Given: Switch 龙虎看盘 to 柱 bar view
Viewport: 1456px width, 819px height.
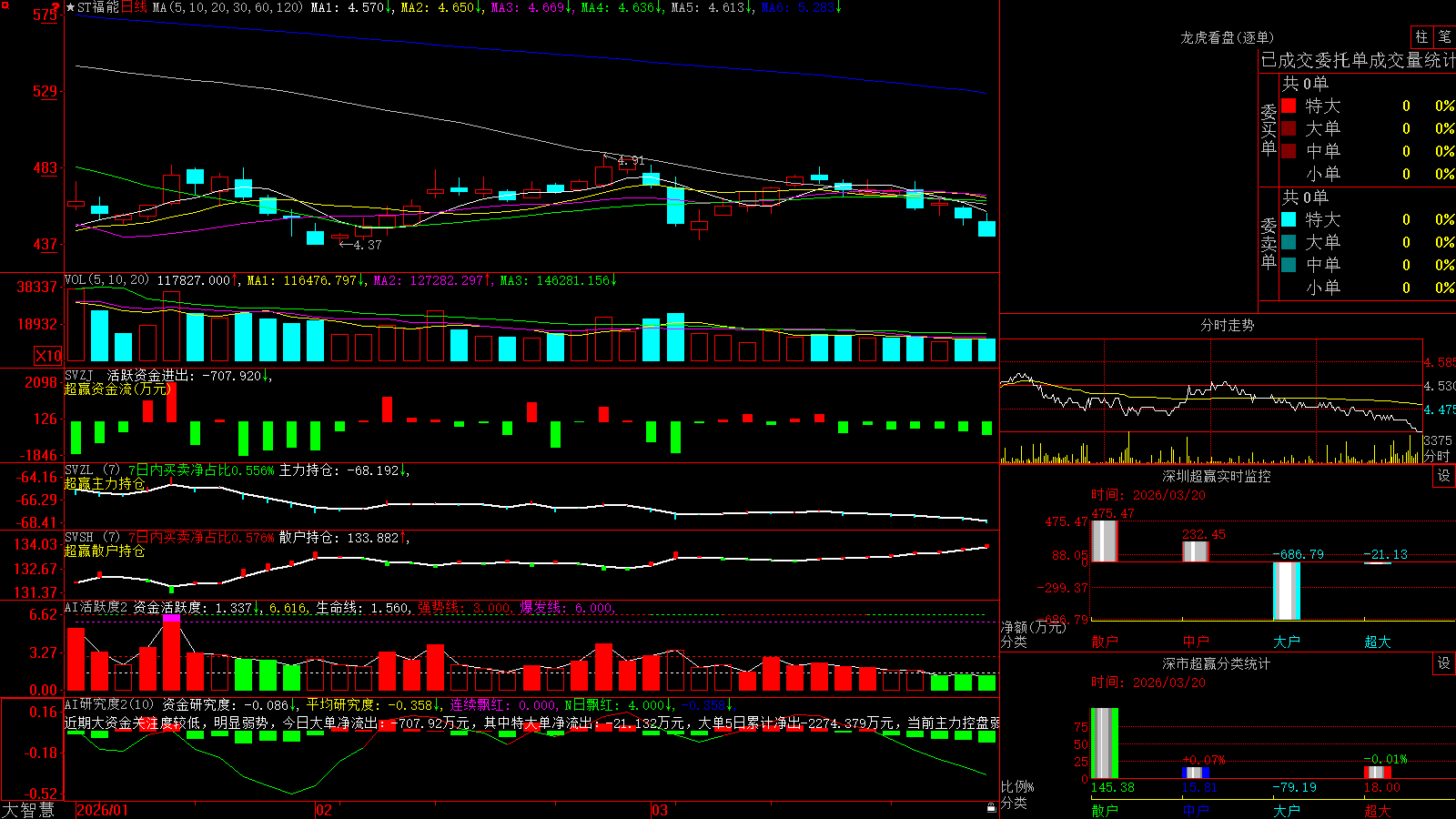Looking at the screenshot, I should click(1421, 37).
